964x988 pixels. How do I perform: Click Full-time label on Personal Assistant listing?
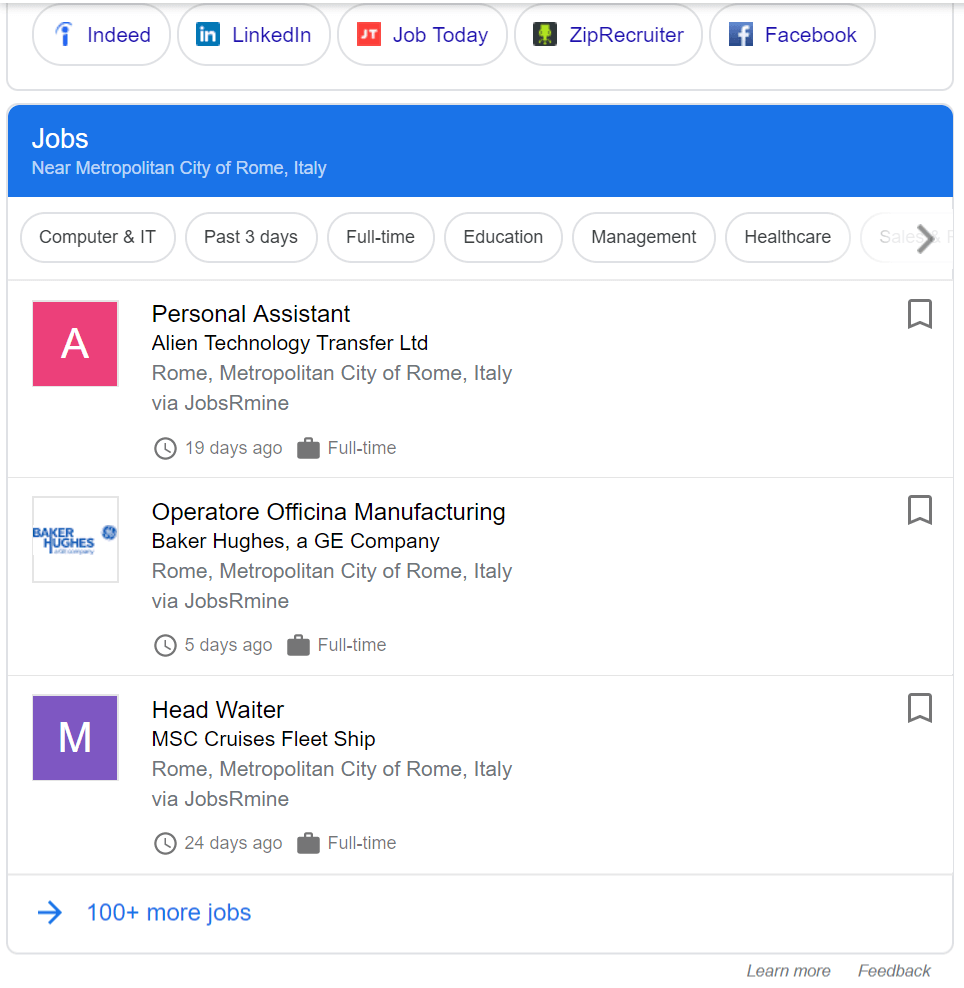pos(362,448)
